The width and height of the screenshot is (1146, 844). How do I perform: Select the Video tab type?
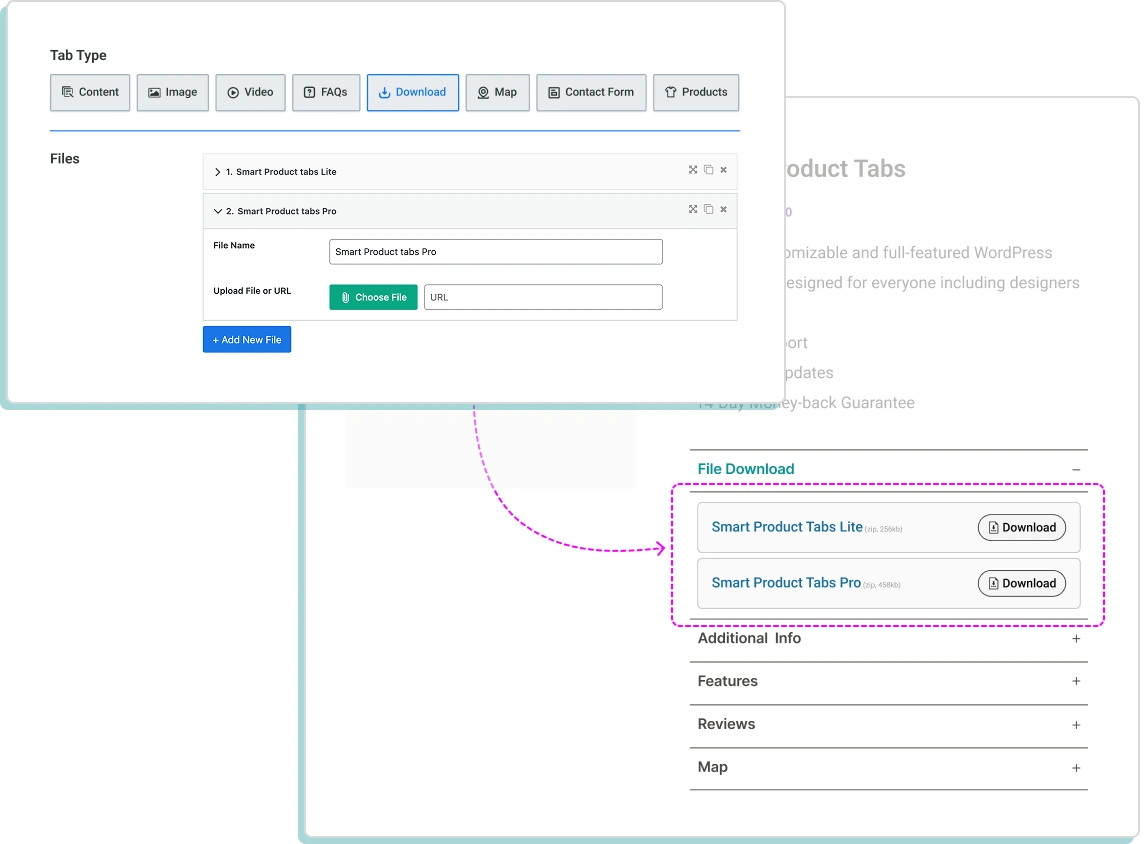point(250,92)
